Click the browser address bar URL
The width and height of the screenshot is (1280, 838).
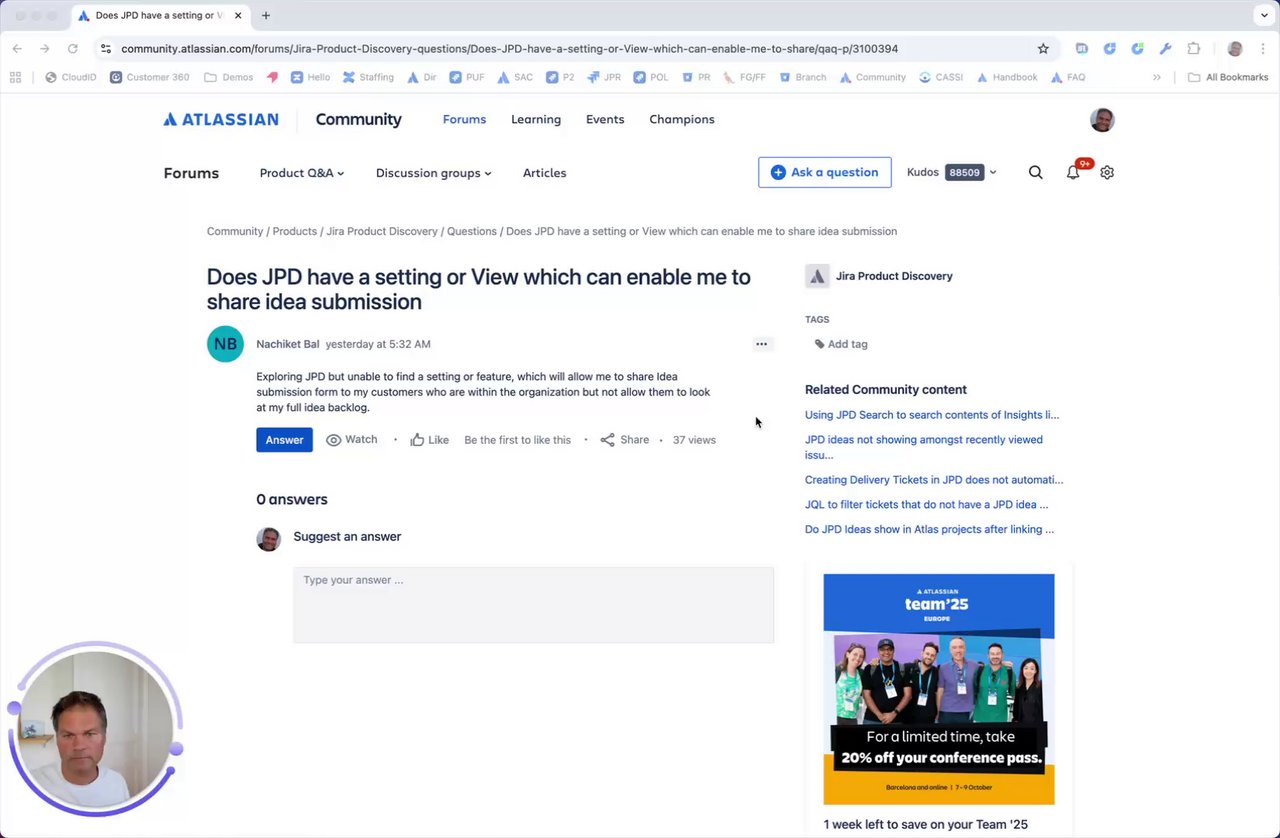click(x=510, y=48)
